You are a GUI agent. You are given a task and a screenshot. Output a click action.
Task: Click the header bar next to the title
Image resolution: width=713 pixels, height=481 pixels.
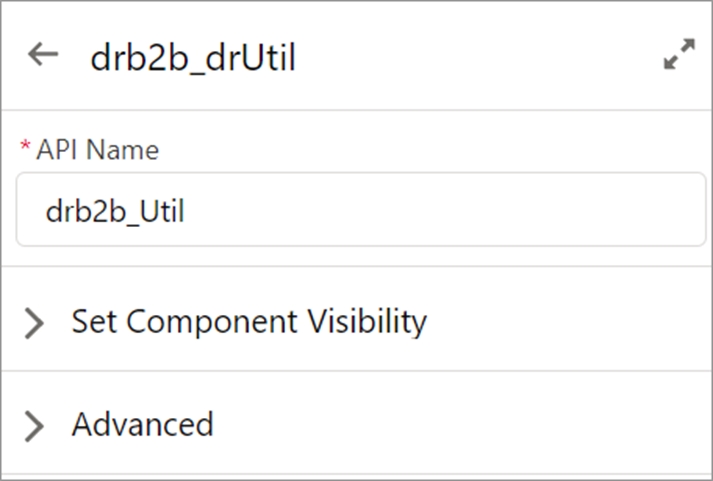470,57
